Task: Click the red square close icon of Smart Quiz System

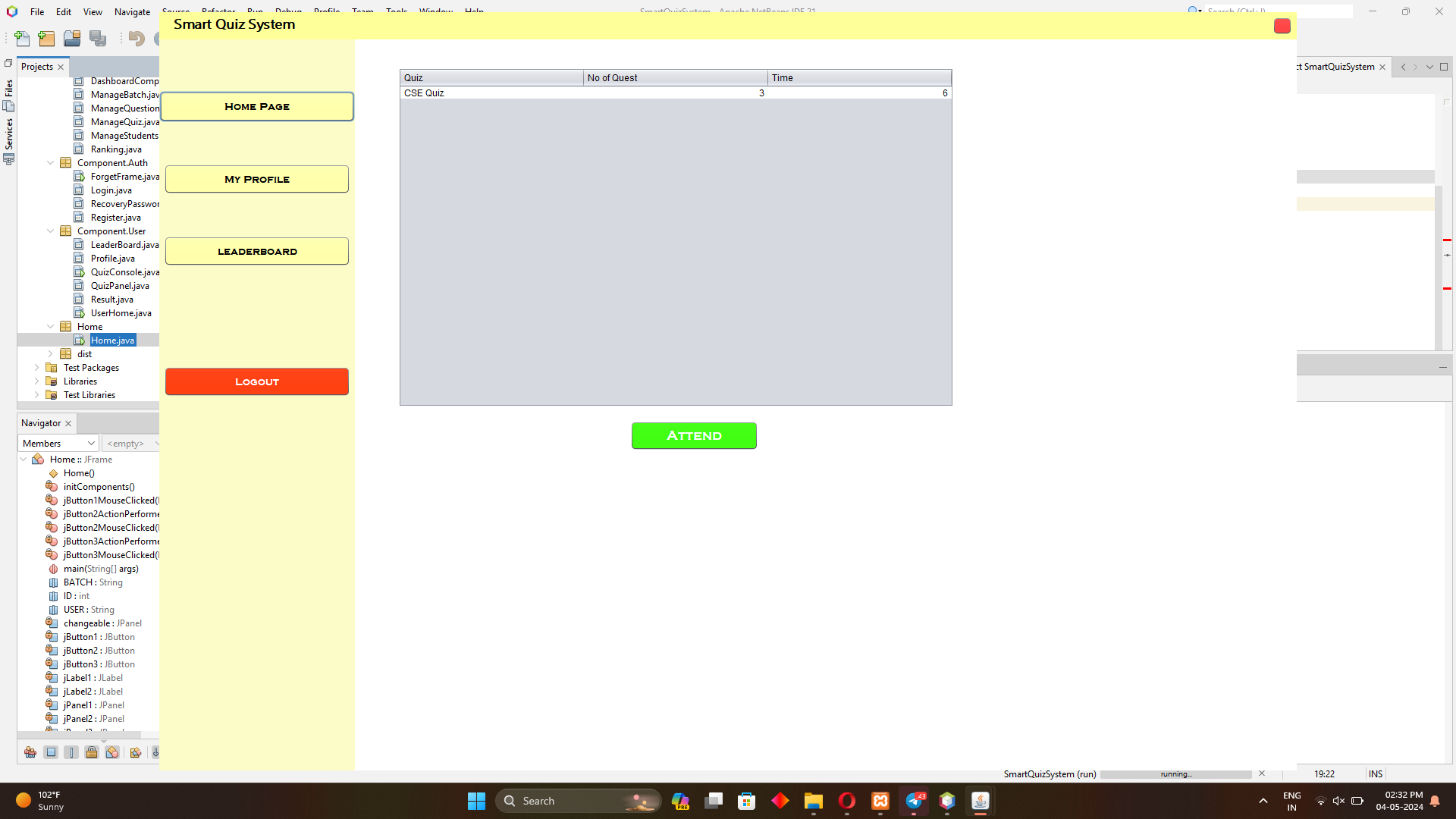Action: 1282,26
